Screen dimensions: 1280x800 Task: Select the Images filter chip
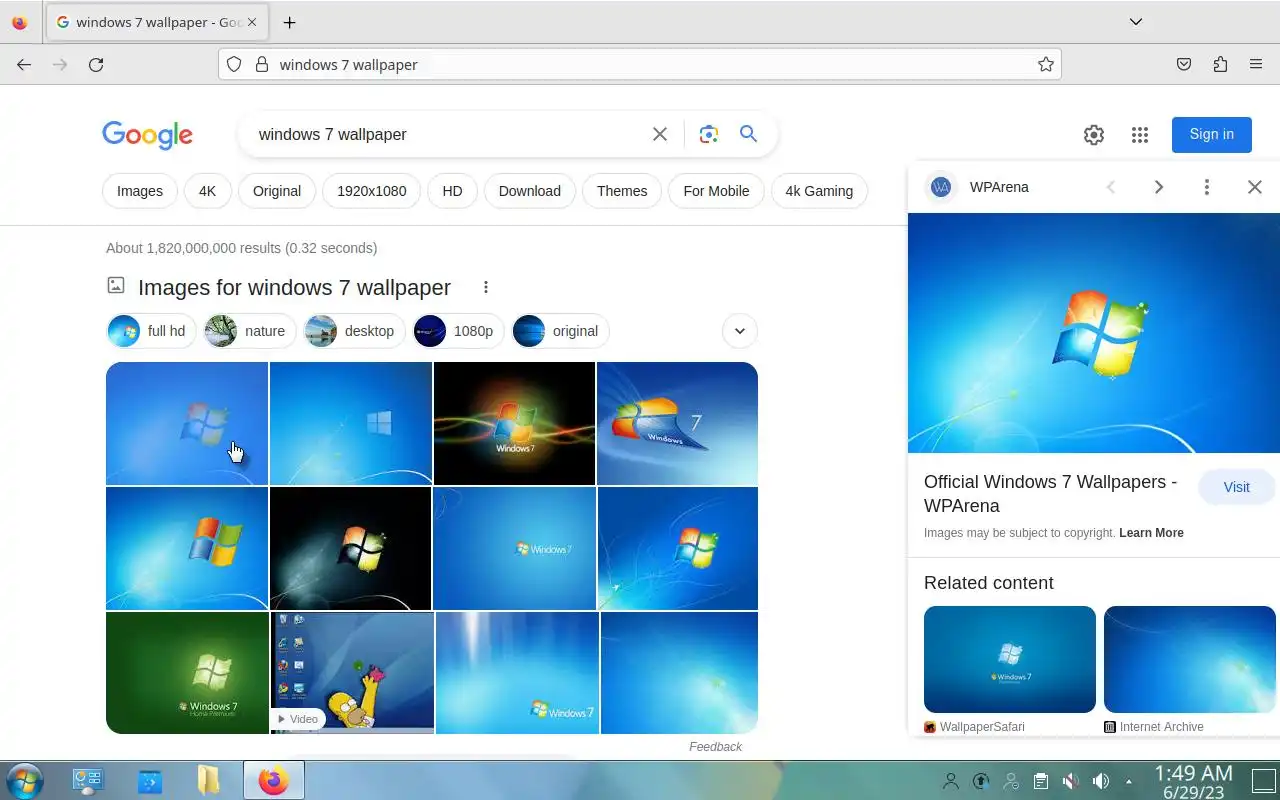pos(140,191)
